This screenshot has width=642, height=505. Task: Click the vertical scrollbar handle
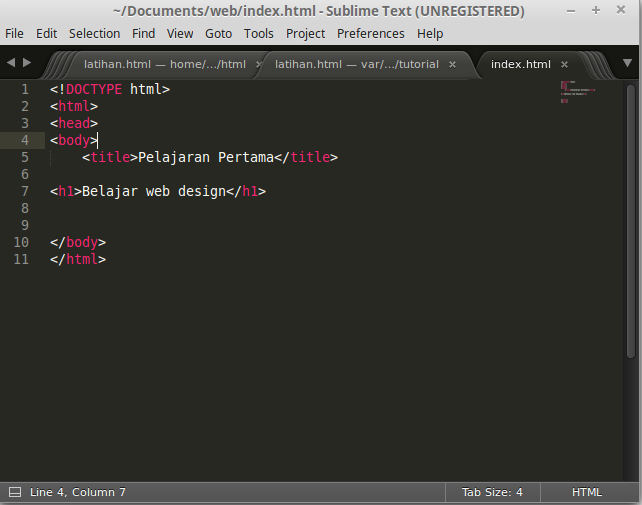631,221
